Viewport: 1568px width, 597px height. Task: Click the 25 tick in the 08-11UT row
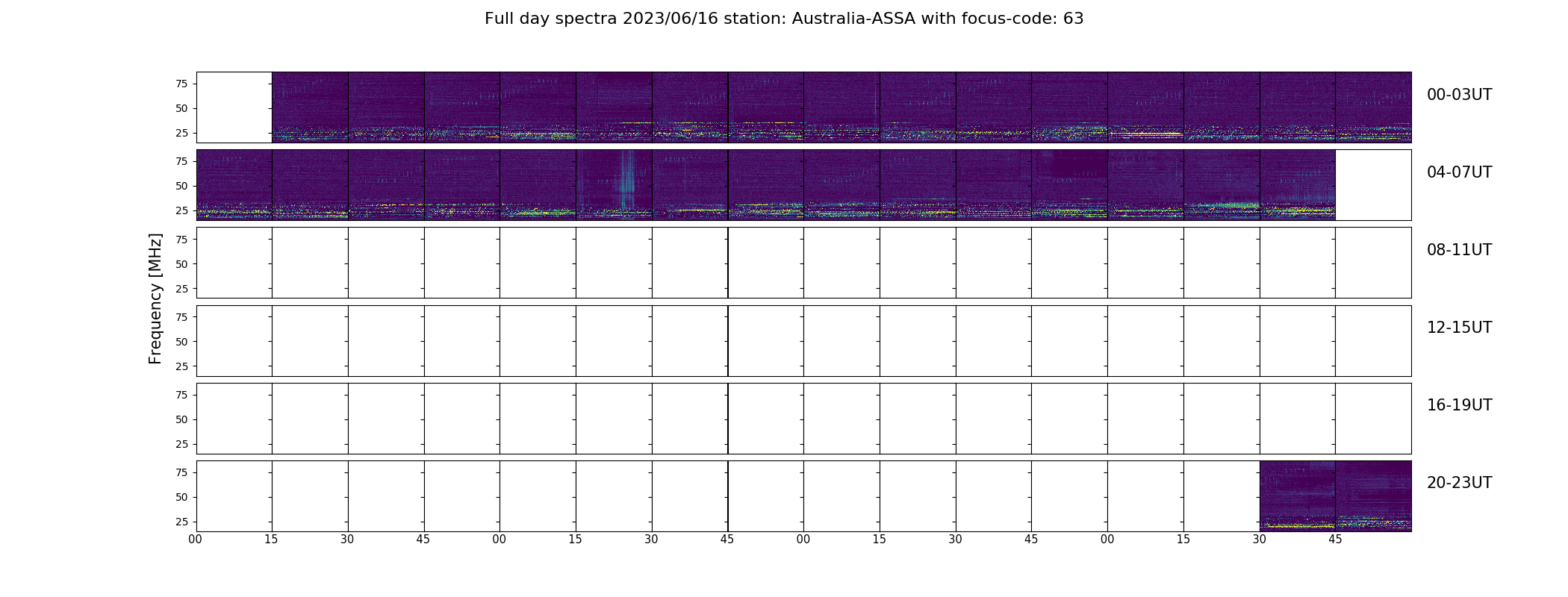click(x=181, y=289)
